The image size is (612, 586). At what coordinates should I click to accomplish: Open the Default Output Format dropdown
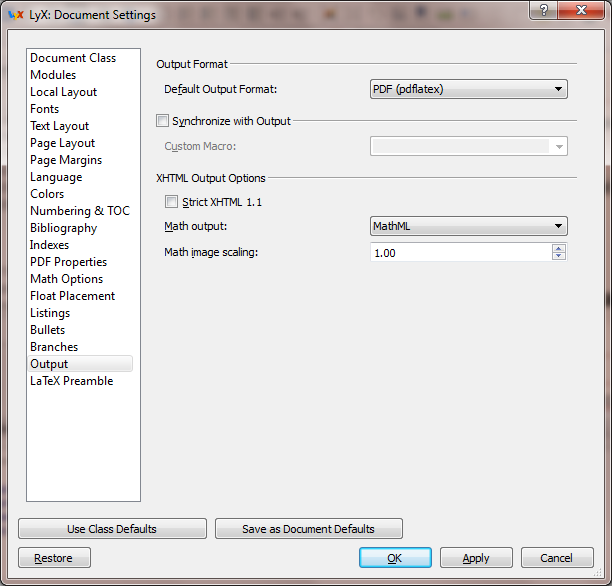pos(469,89)
